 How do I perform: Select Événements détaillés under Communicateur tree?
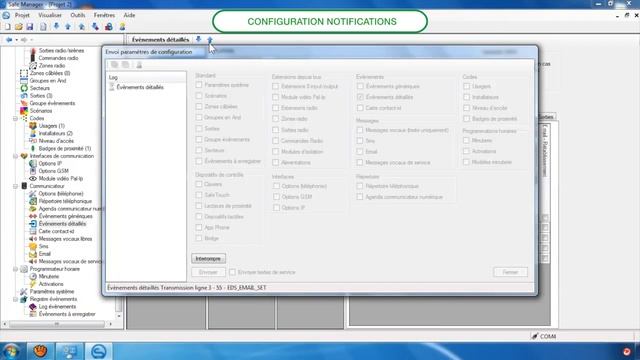click(x=62, y=224)
